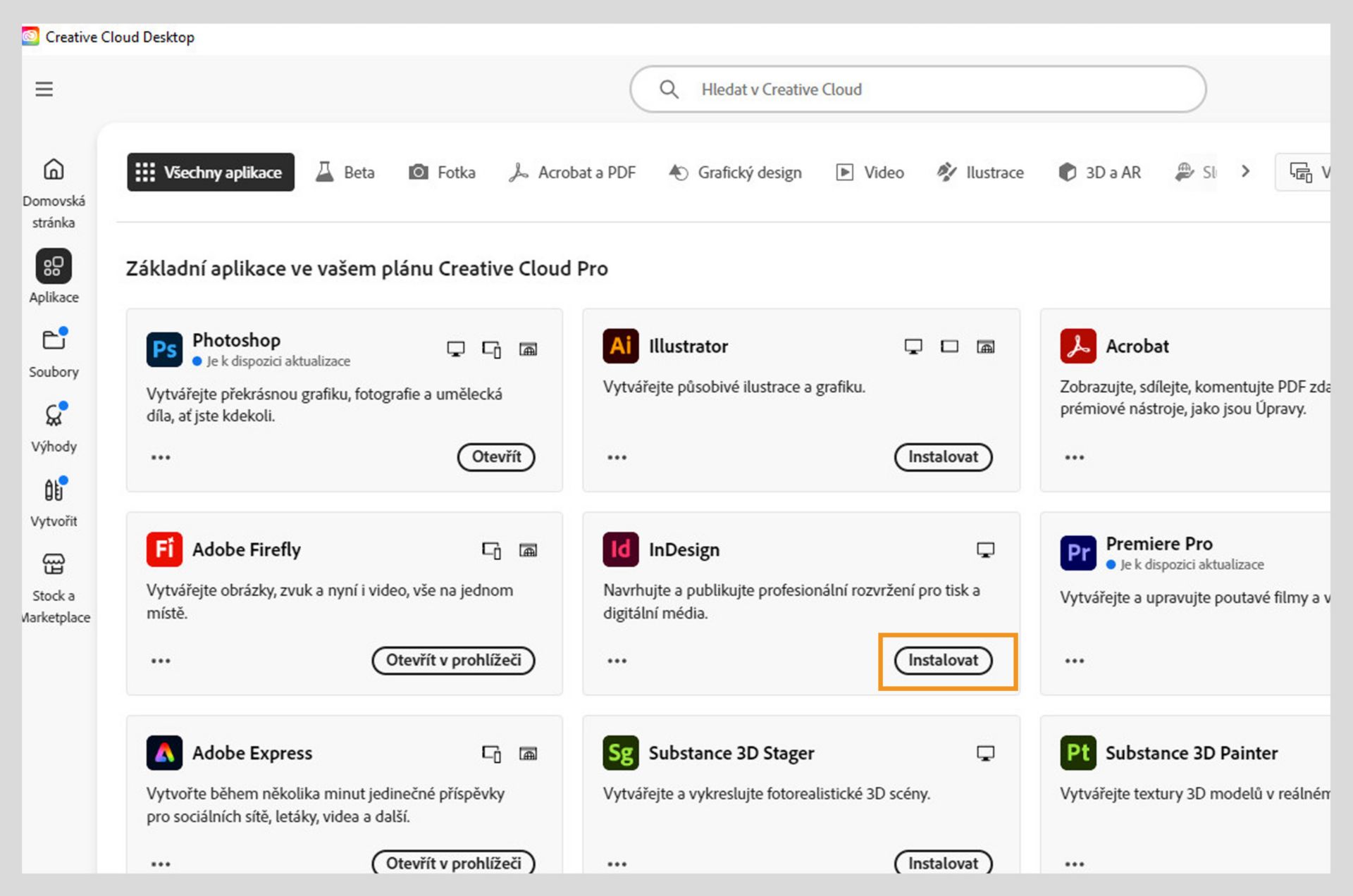Viewport: 1353px width, 896px height.
Task: Open the hamburger menu icon
Action: (x=44, y=89)
